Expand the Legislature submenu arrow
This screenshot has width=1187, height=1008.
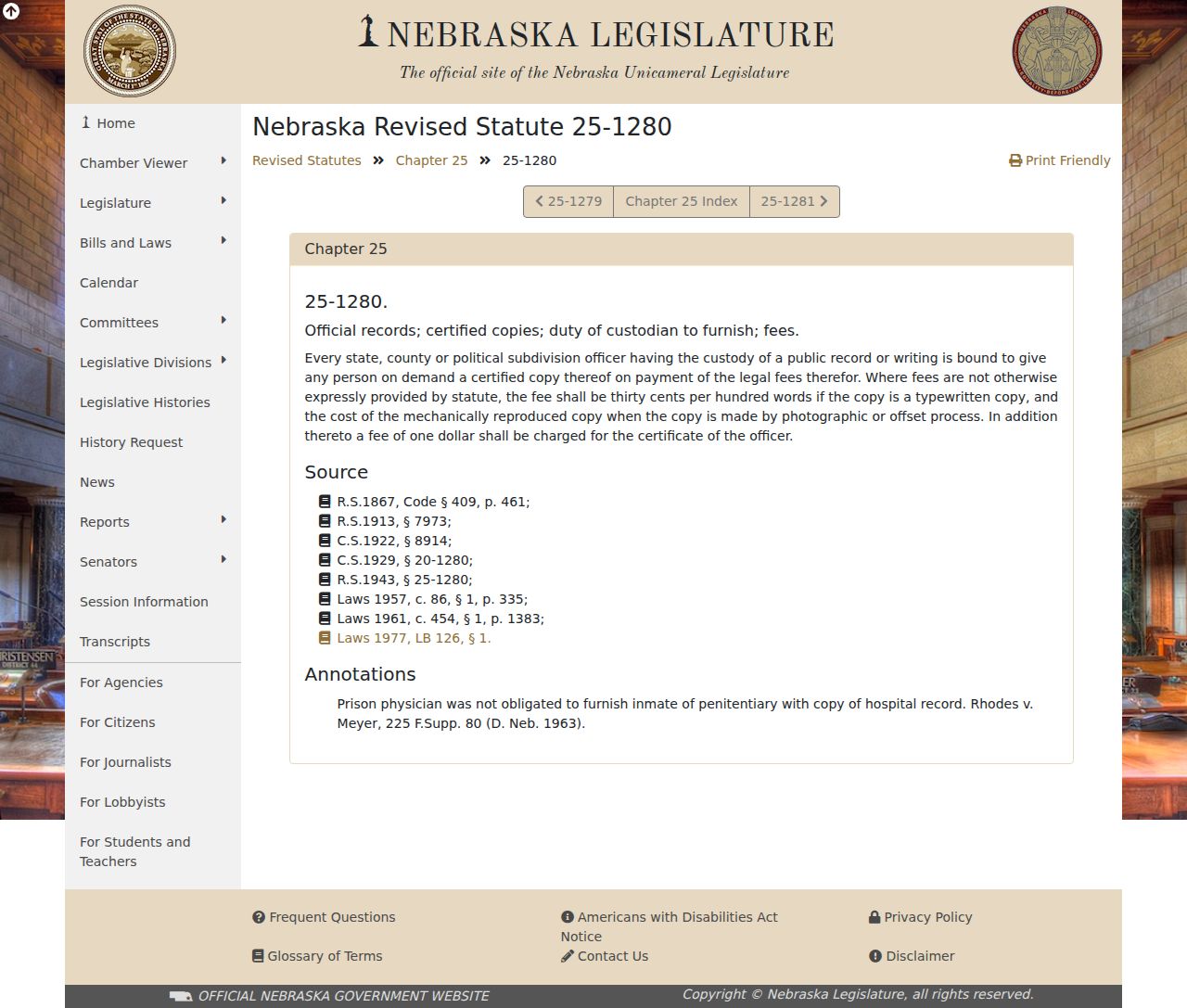(223, 200)
